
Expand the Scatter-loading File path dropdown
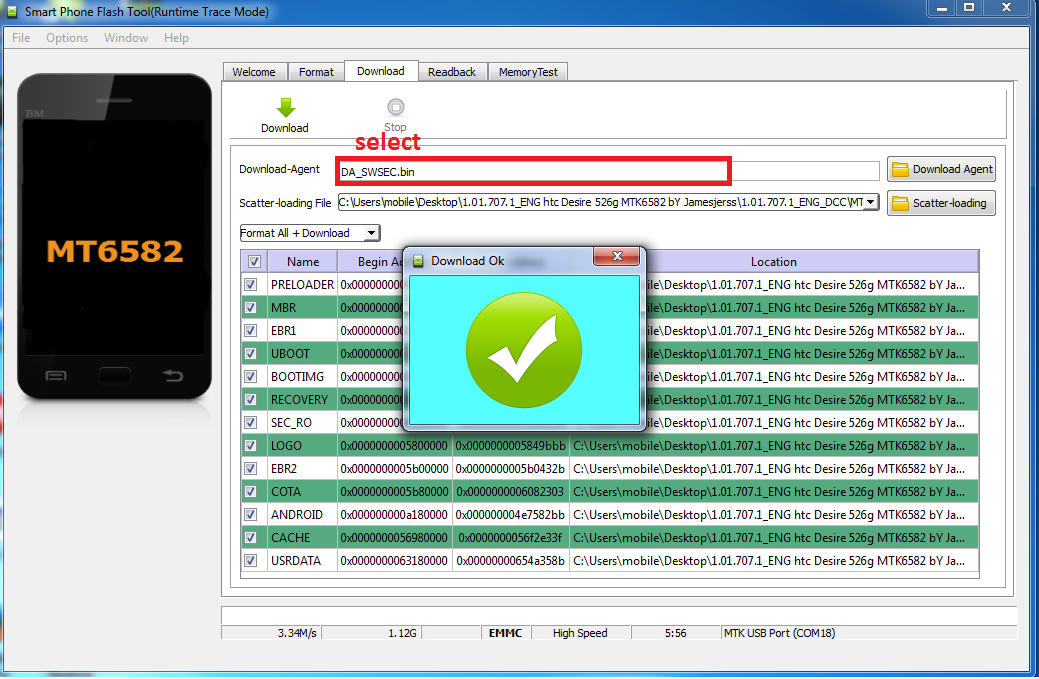pyautogui.click(x=871, y=202)
